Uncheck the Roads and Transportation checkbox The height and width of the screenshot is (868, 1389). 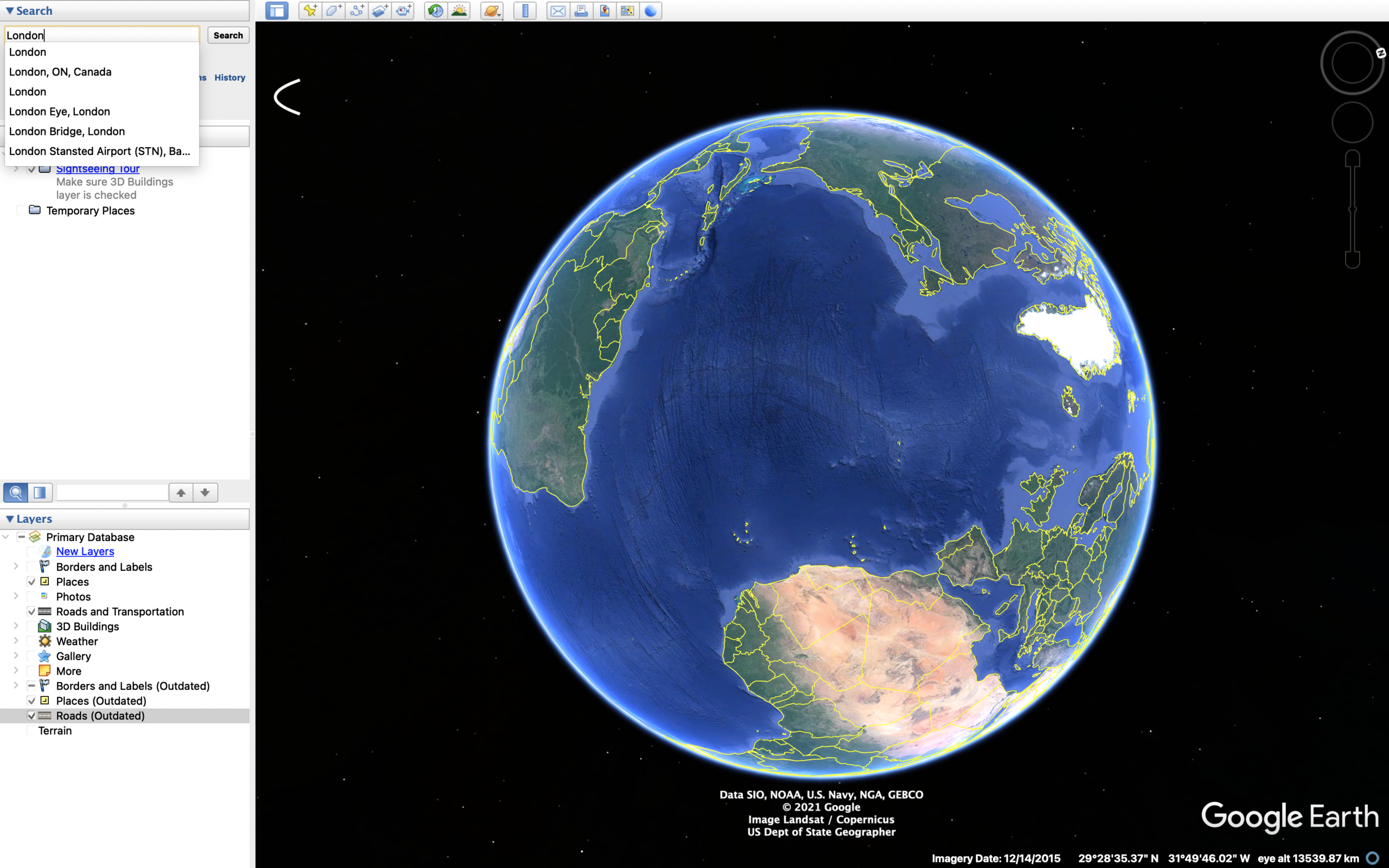(x=32, y=611)
